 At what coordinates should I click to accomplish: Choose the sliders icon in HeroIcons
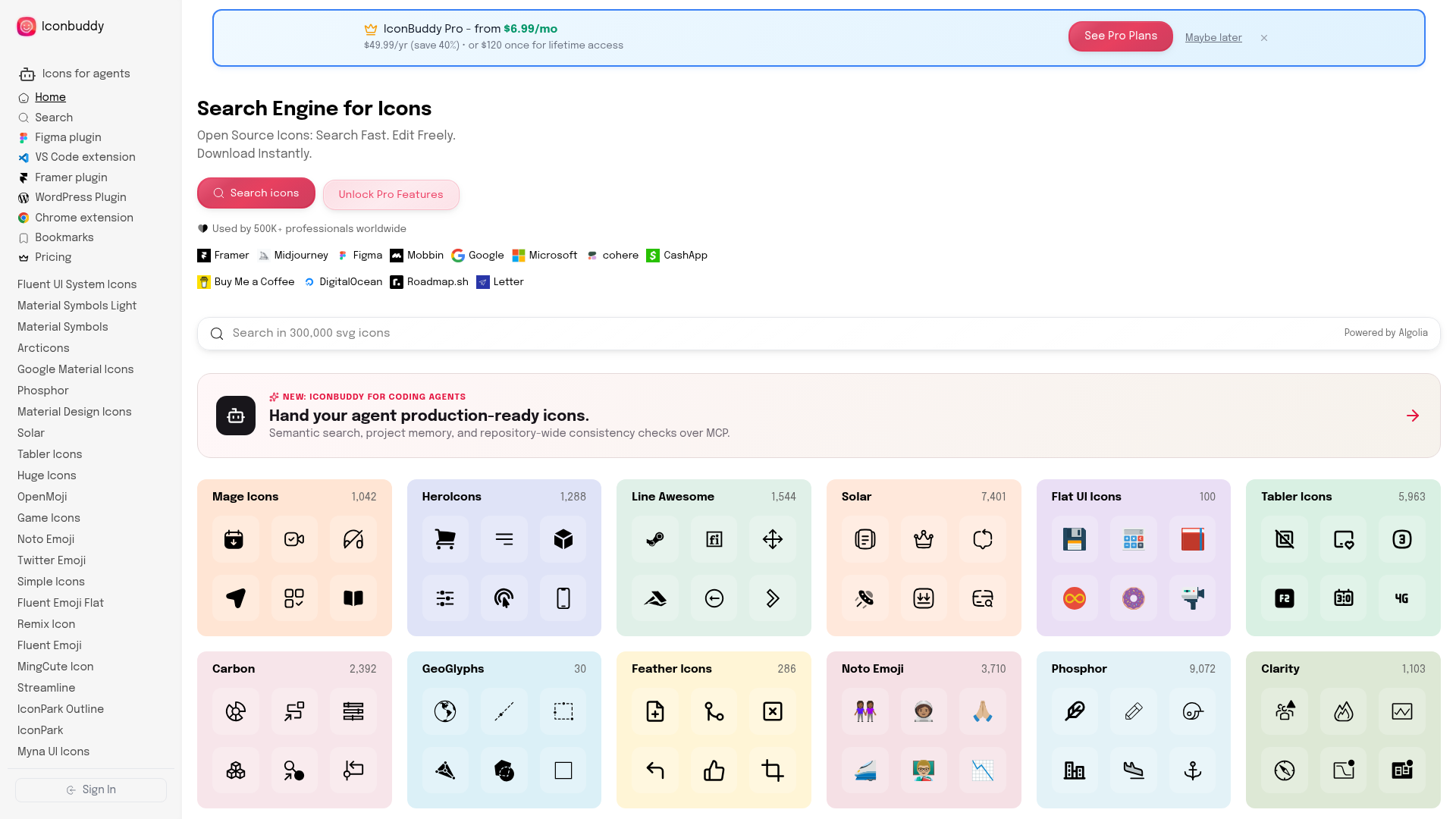[445, 598]
